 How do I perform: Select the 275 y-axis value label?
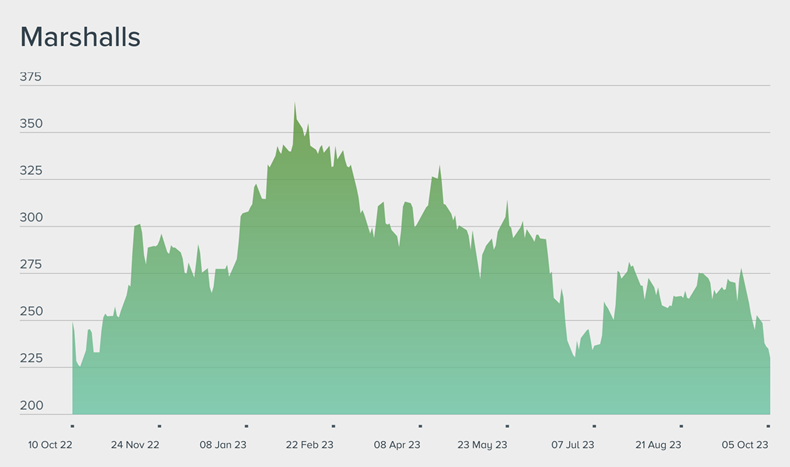click(x=31, y=265)
